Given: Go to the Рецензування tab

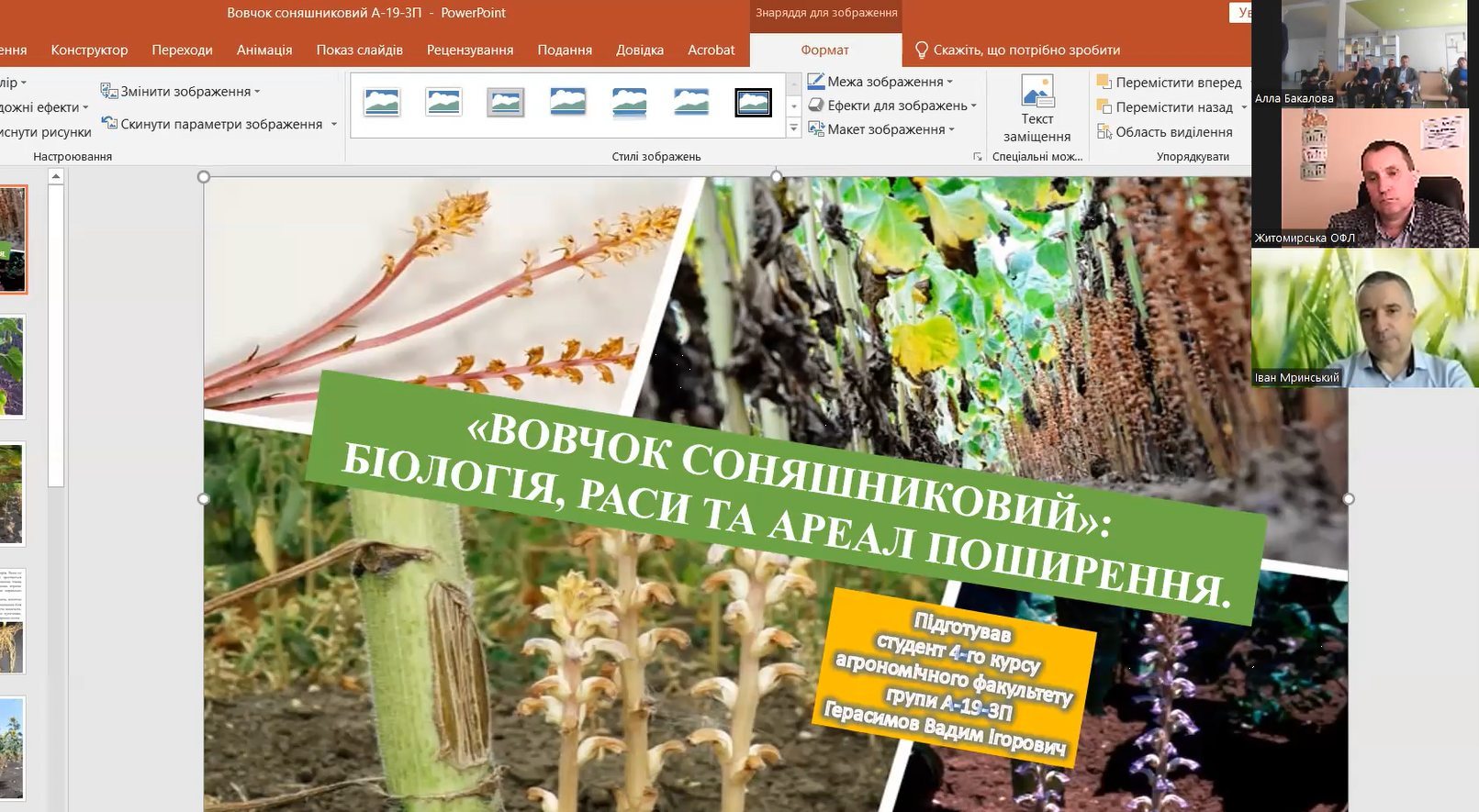Looking at the screenshot, I should (x=470, y=50).
